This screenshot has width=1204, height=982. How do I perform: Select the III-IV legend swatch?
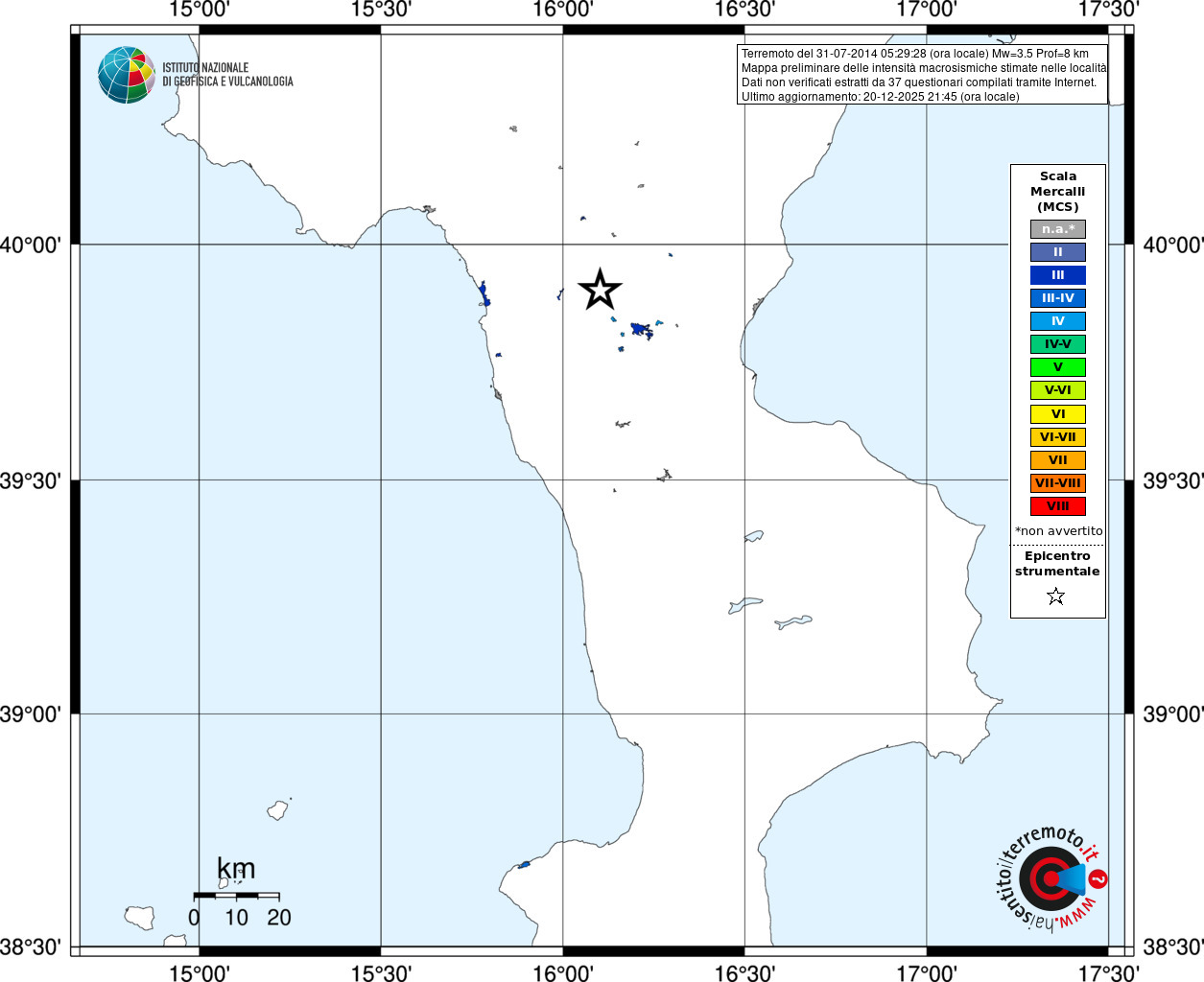1058,298
